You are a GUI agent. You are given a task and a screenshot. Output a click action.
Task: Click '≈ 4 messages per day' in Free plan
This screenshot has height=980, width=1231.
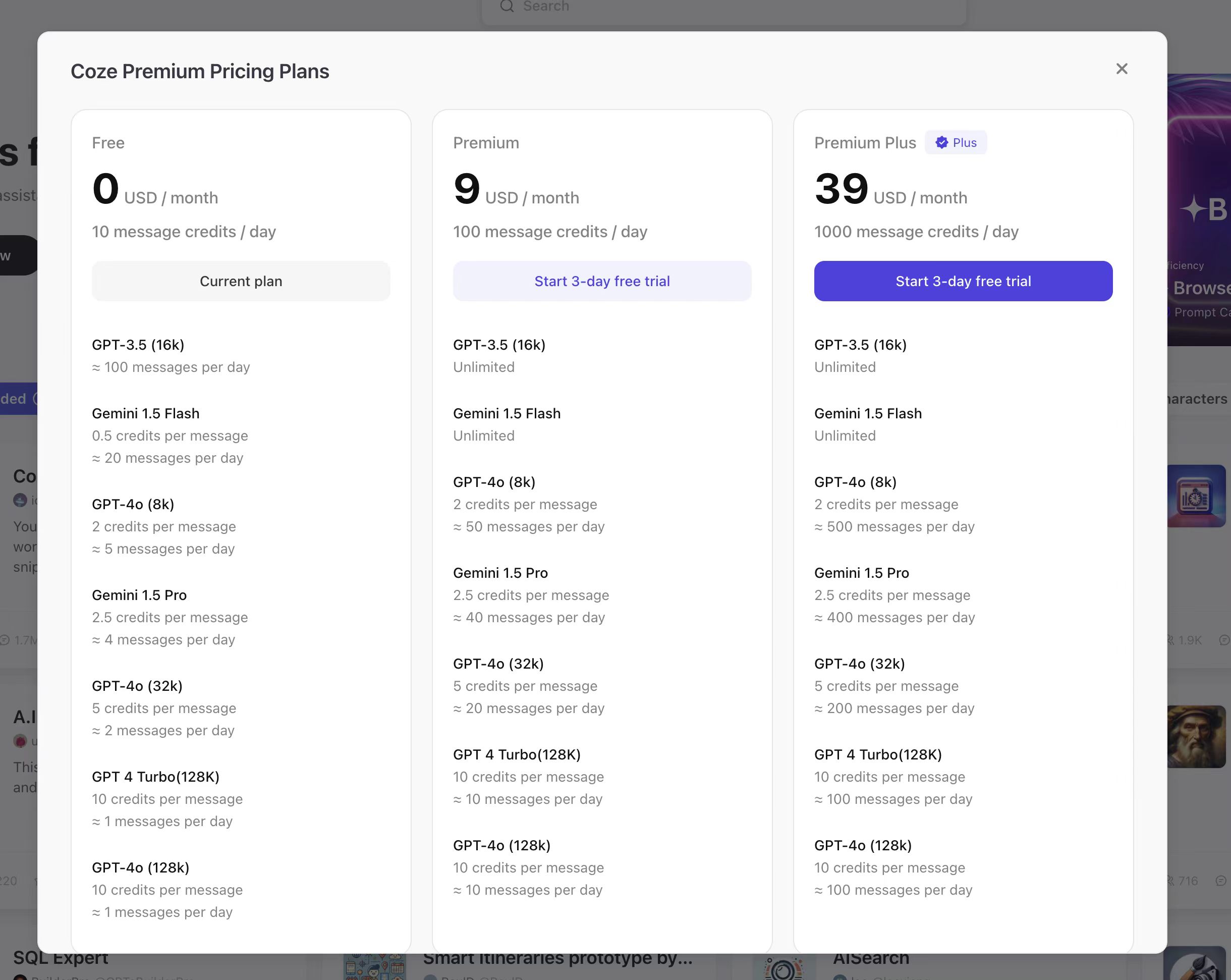tap(163, 640)
